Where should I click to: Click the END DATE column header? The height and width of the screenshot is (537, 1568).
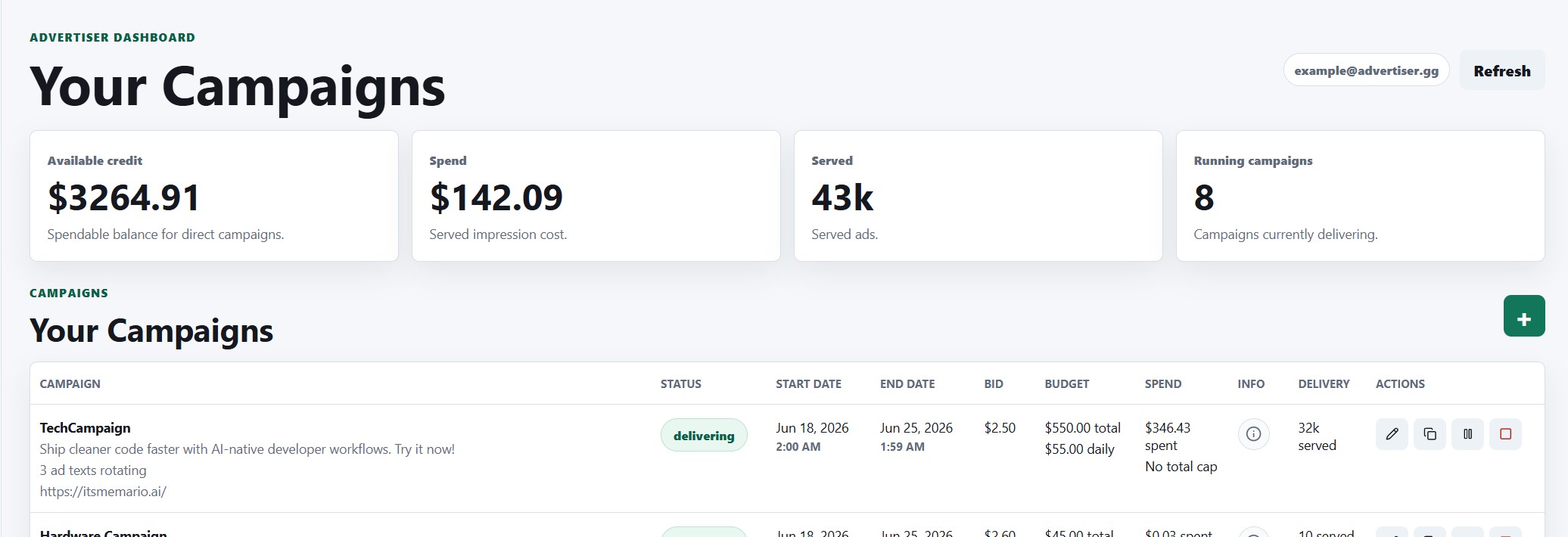907,384
